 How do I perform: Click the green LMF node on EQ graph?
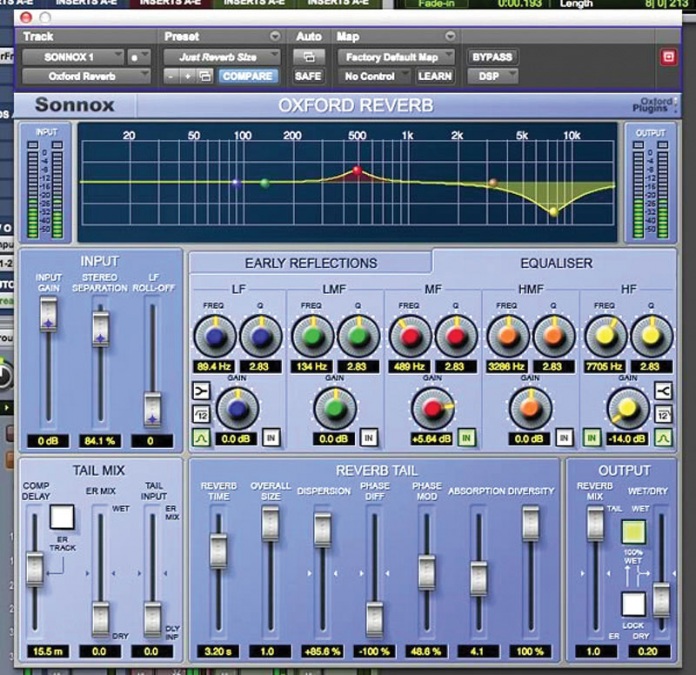pos(265,182)
